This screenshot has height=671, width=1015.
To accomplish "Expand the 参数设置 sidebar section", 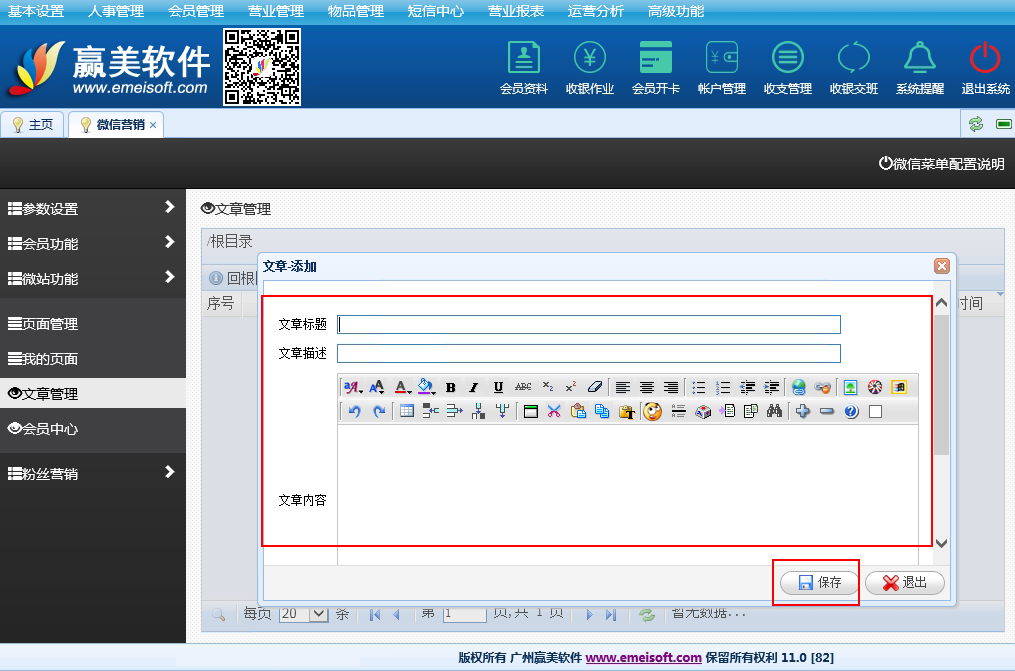I will (x=169, y=208).
